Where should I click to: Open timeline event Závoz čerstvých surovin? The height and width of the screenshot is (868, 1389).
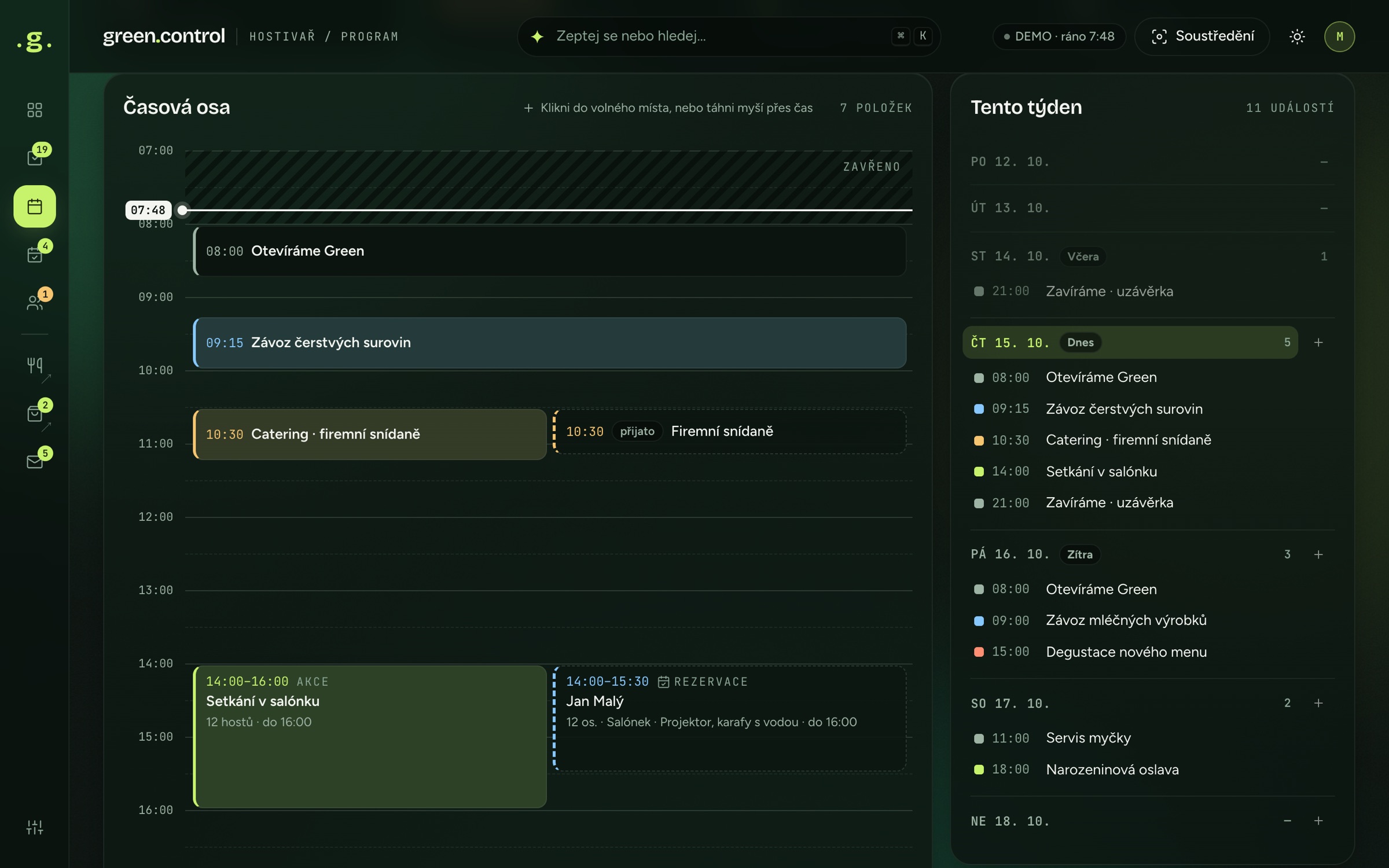tap(549, 343)
